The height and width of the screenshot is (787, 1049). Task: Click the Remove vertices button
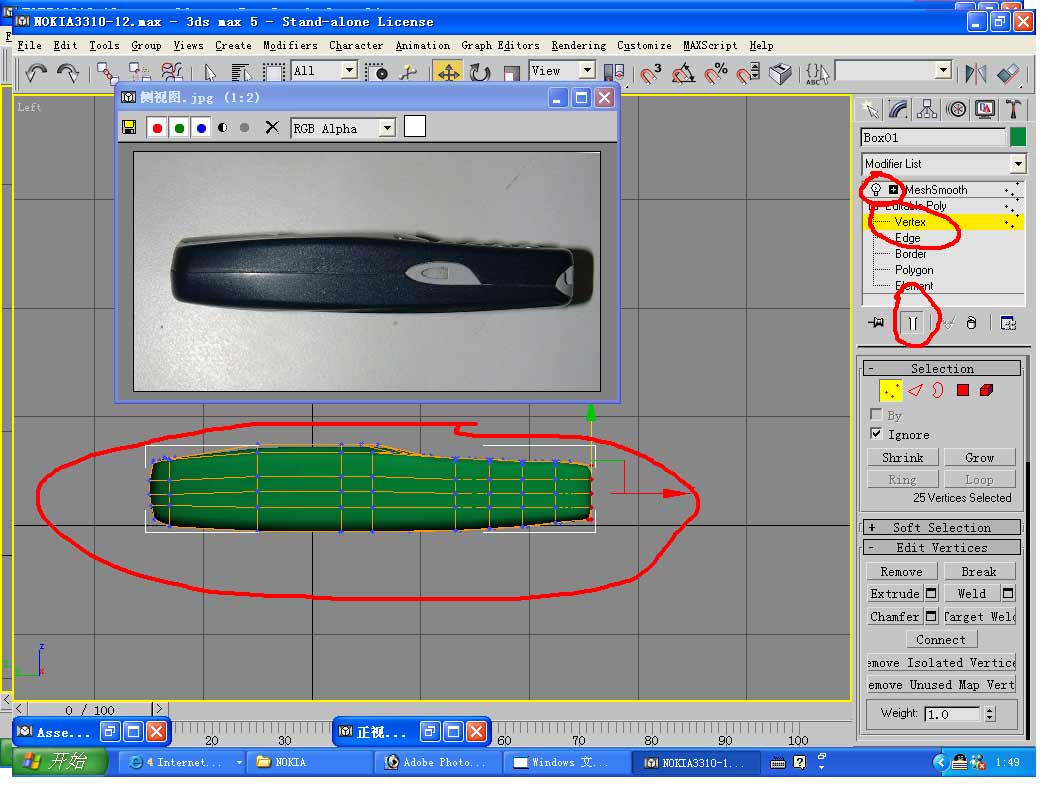point(901,572)
